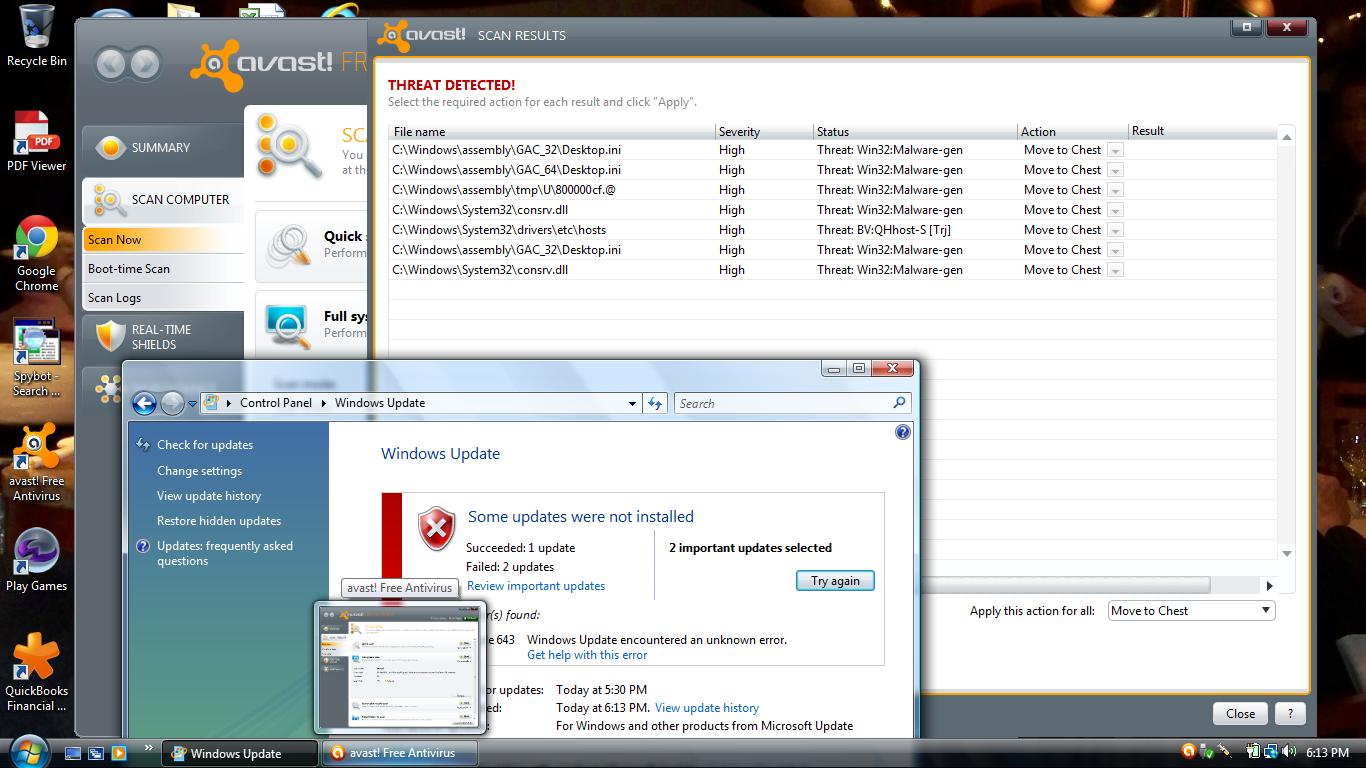
Task: Expand the arrow after the Control Panel breadcrumb
Action: 323,403
